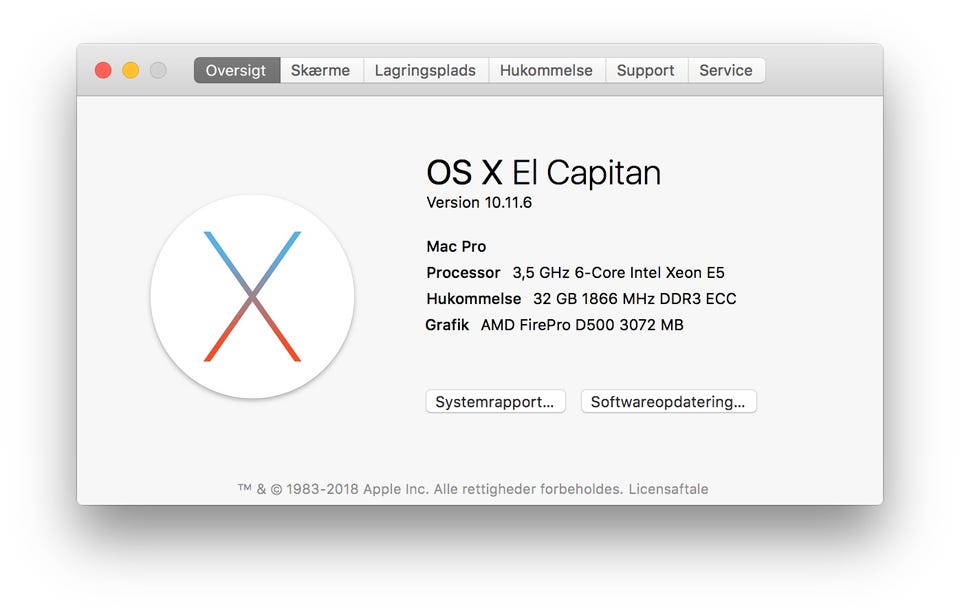This screenshot has width=960, height=615.
Task: Minimize window with the yellow button
Action: pyautogui.click(x=130, y=70)
